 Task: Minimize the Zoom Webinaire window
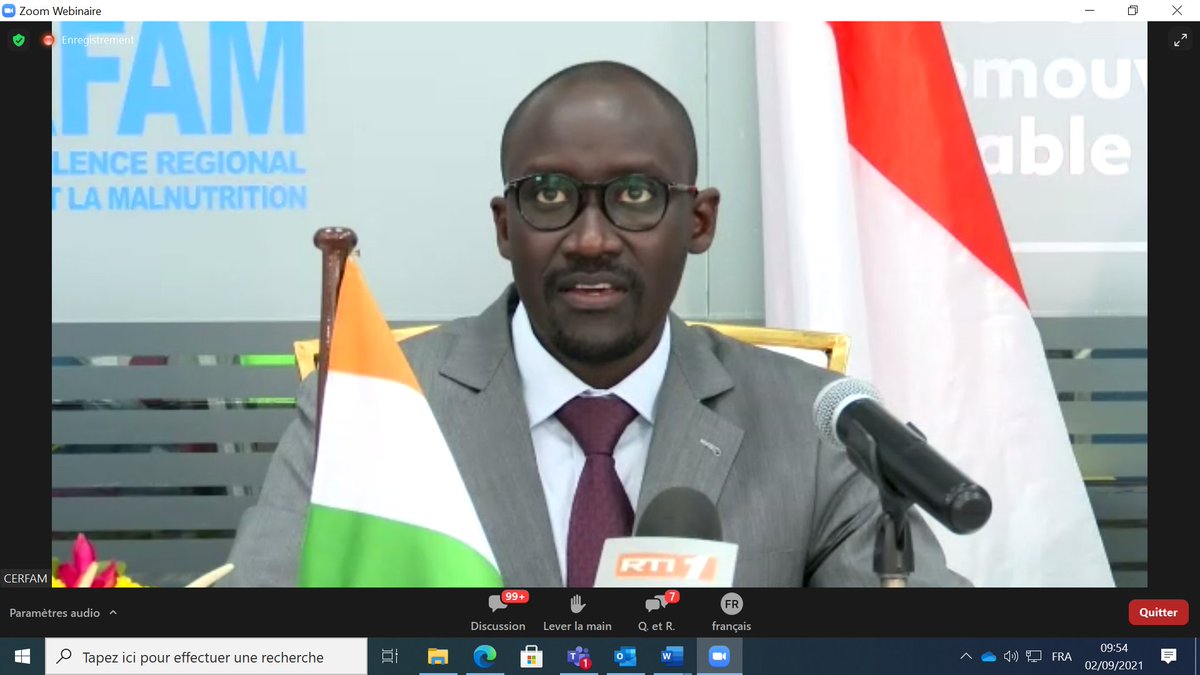1088,11
